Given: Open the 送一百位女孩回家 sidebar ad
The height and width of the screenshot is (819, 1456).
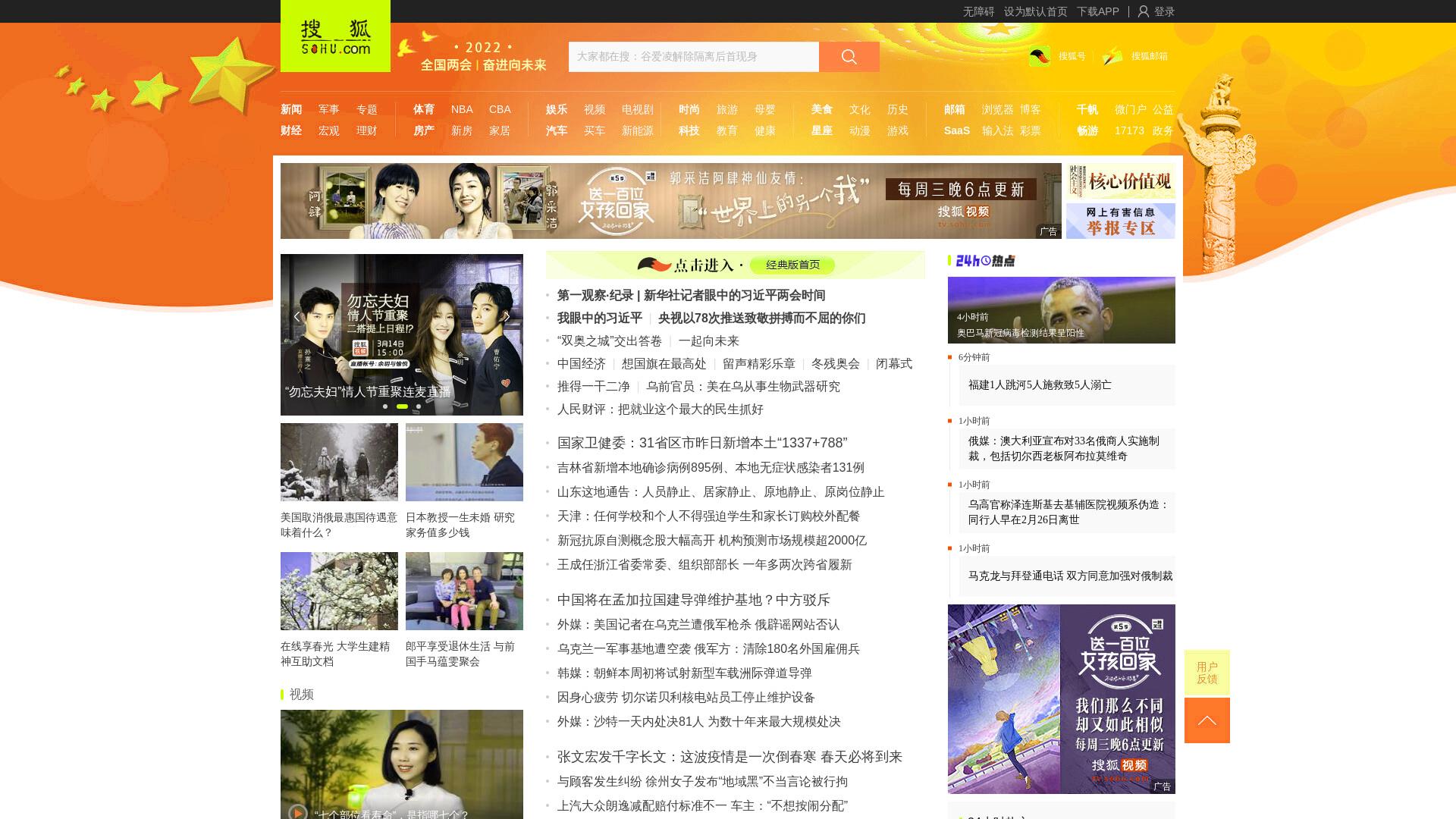Looking at the screenshot, I should (1061, 699).
